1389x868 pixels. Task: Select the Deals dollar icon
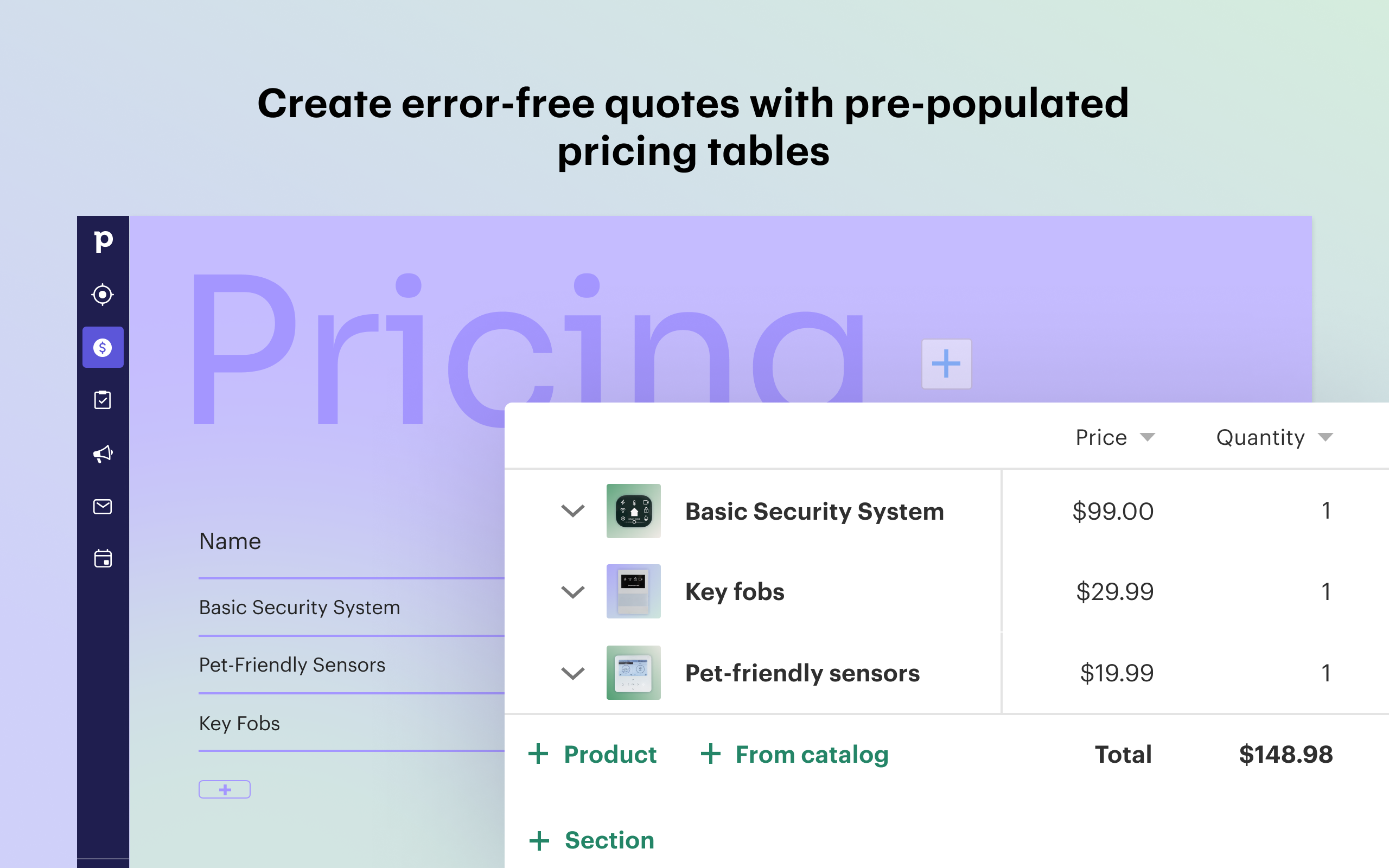coord(103,347)
